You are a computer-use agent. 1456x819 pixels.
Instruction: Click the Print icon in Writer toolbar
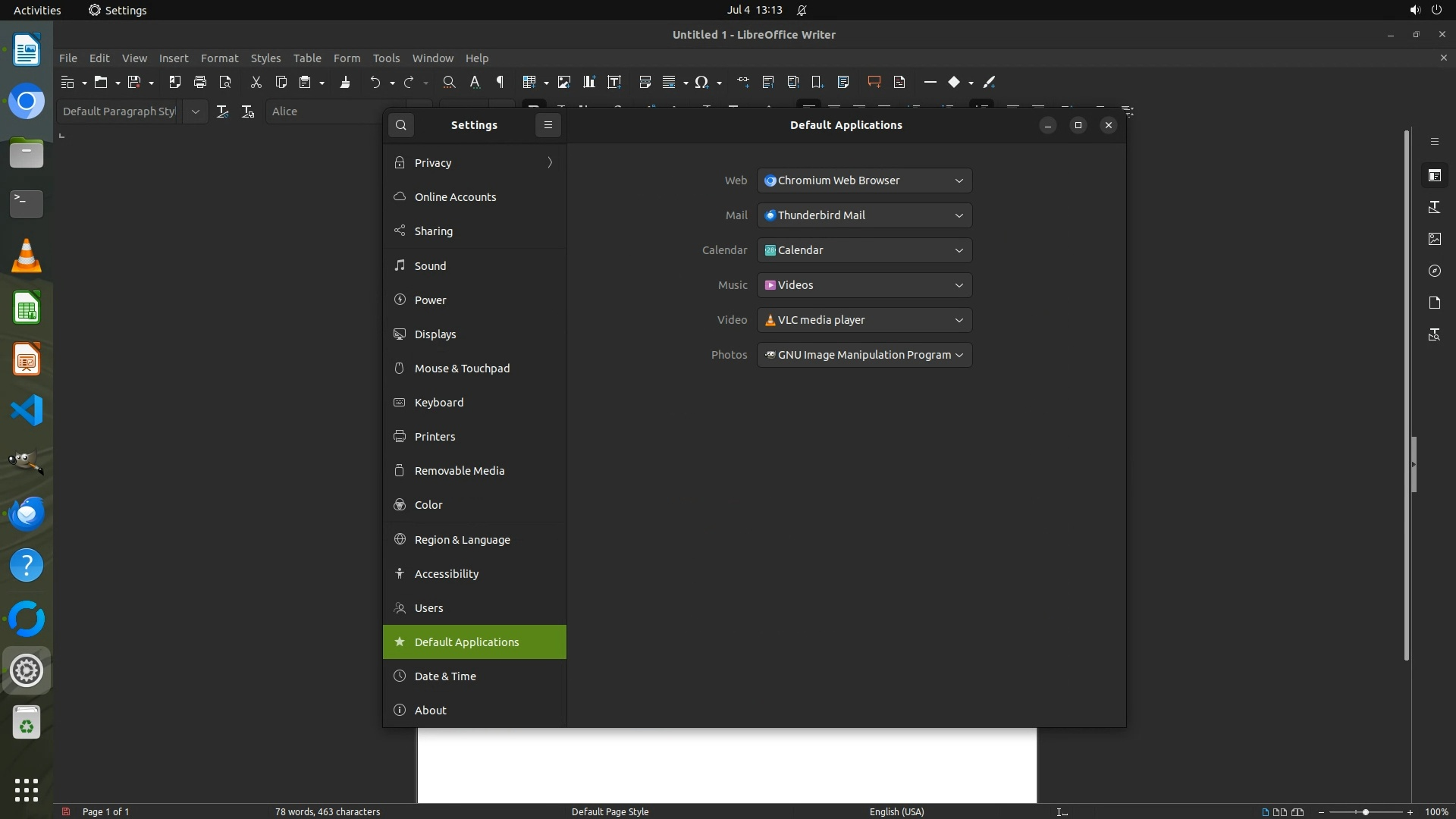[200, 82]
